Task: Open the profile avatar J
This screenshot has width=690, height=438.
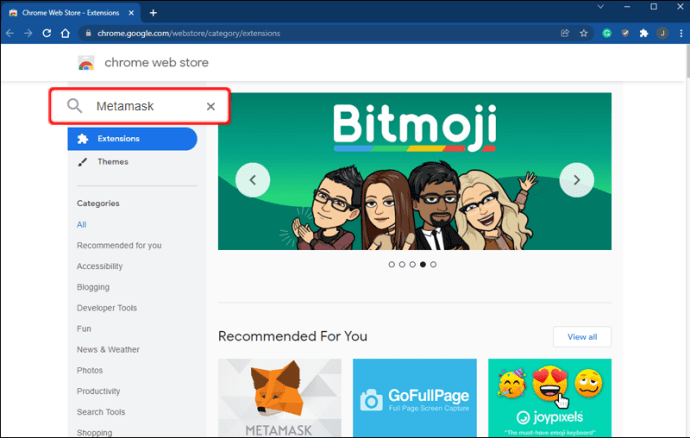Action: click(662, 33)
